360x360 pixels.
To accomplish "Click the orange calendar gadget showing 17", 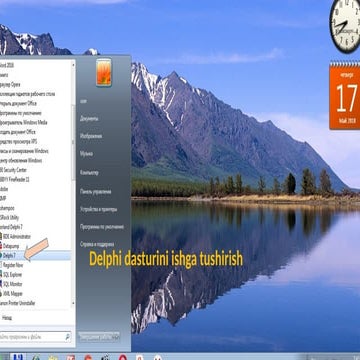I will point(345,95).
